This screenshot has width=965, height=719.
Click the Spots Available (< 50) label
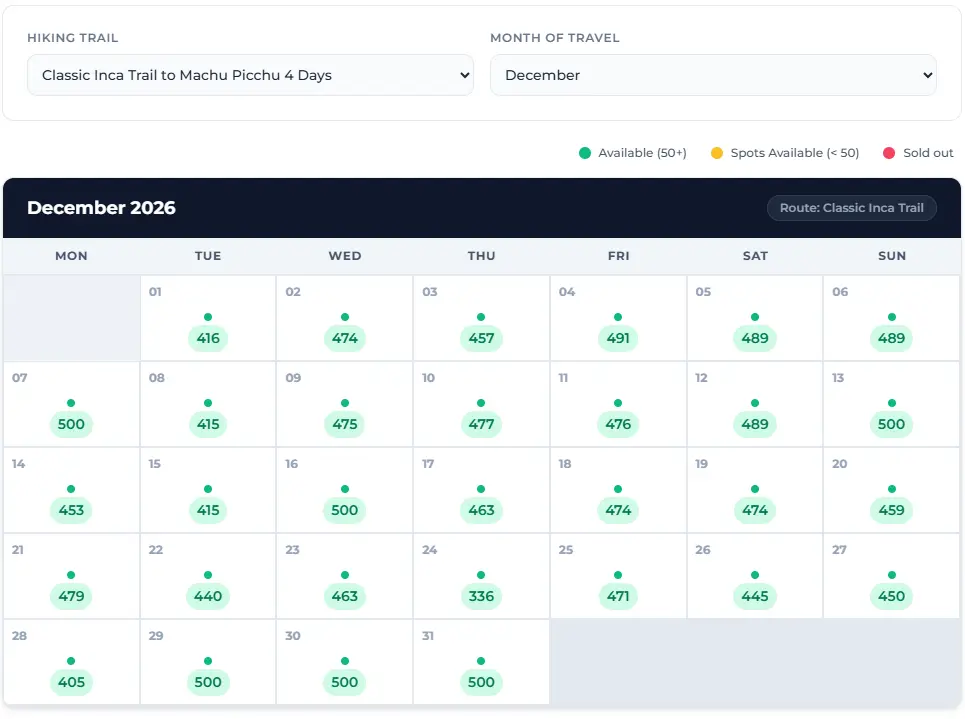[x=795, y=153]
